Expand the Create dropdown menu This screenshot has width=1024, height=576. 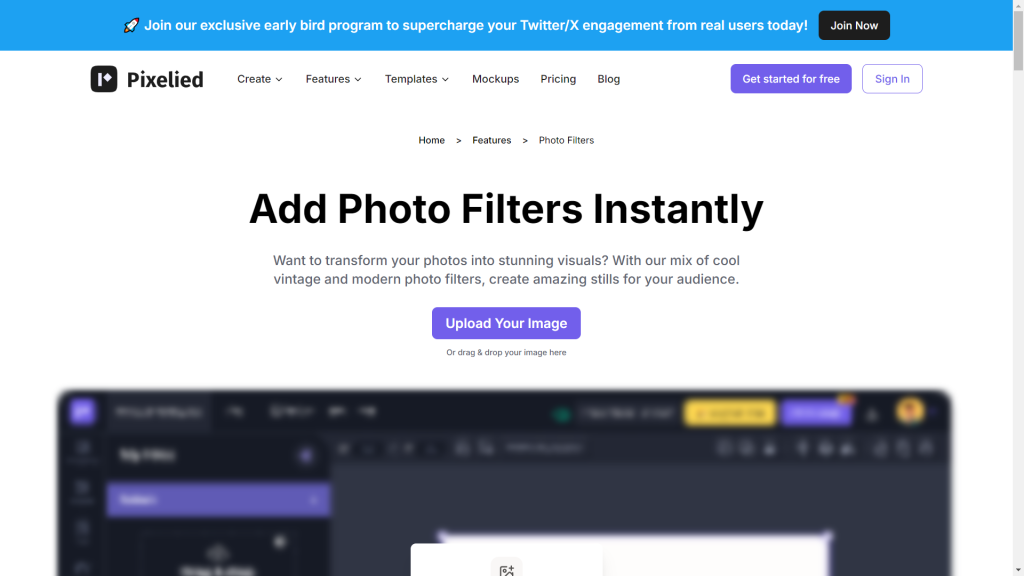pos(260,79)
